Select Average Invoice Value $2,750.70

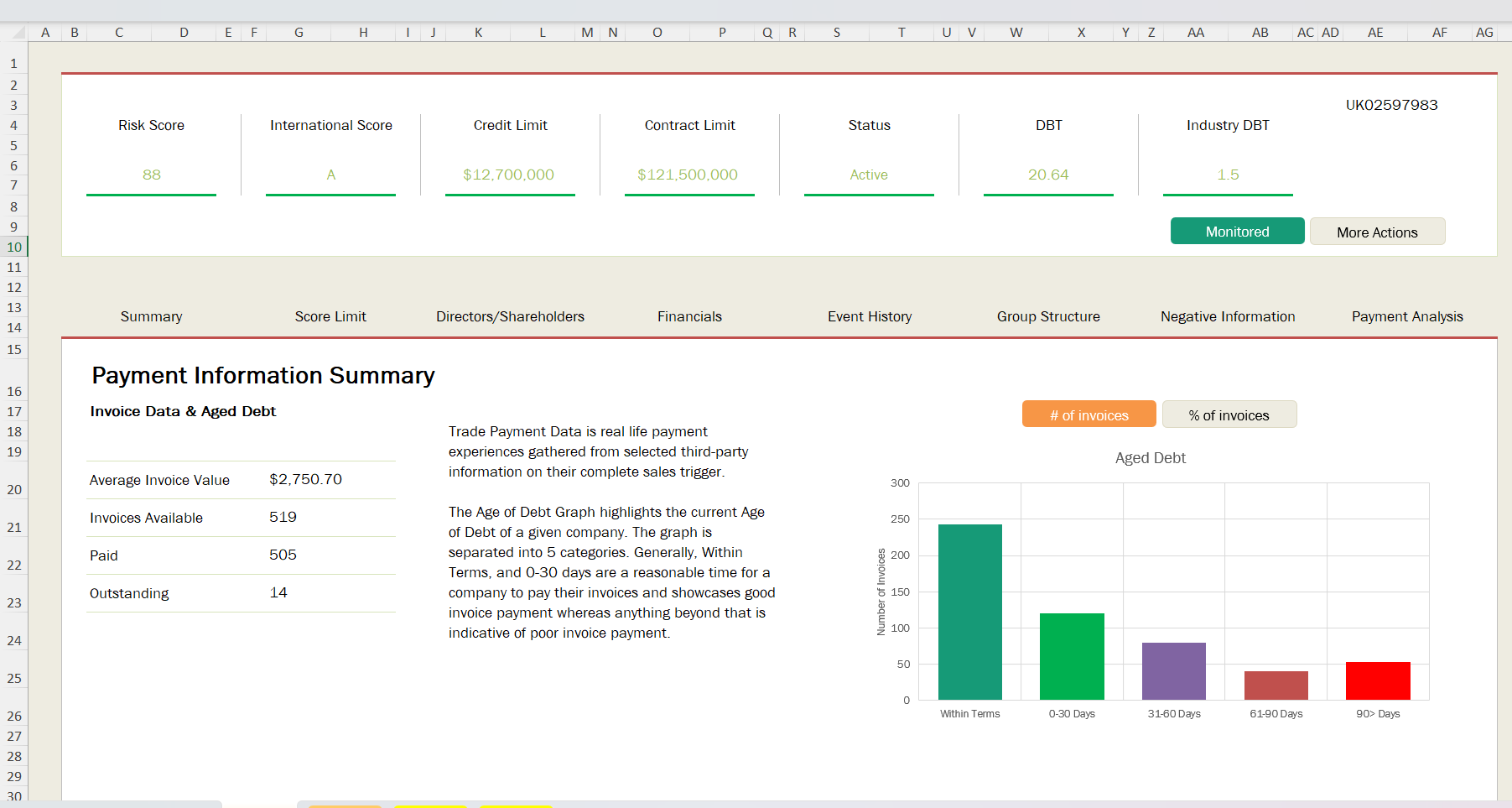(x=305, y=479)
